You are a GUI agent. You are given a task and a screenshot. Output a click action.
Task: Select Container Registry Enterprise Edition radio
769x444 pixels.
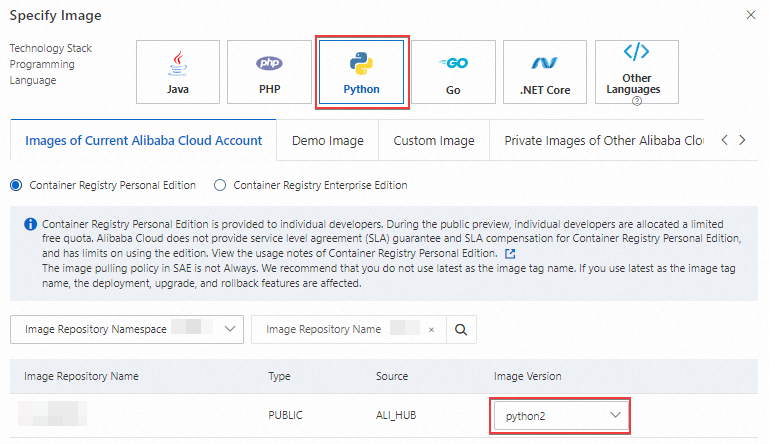[220, 185]
